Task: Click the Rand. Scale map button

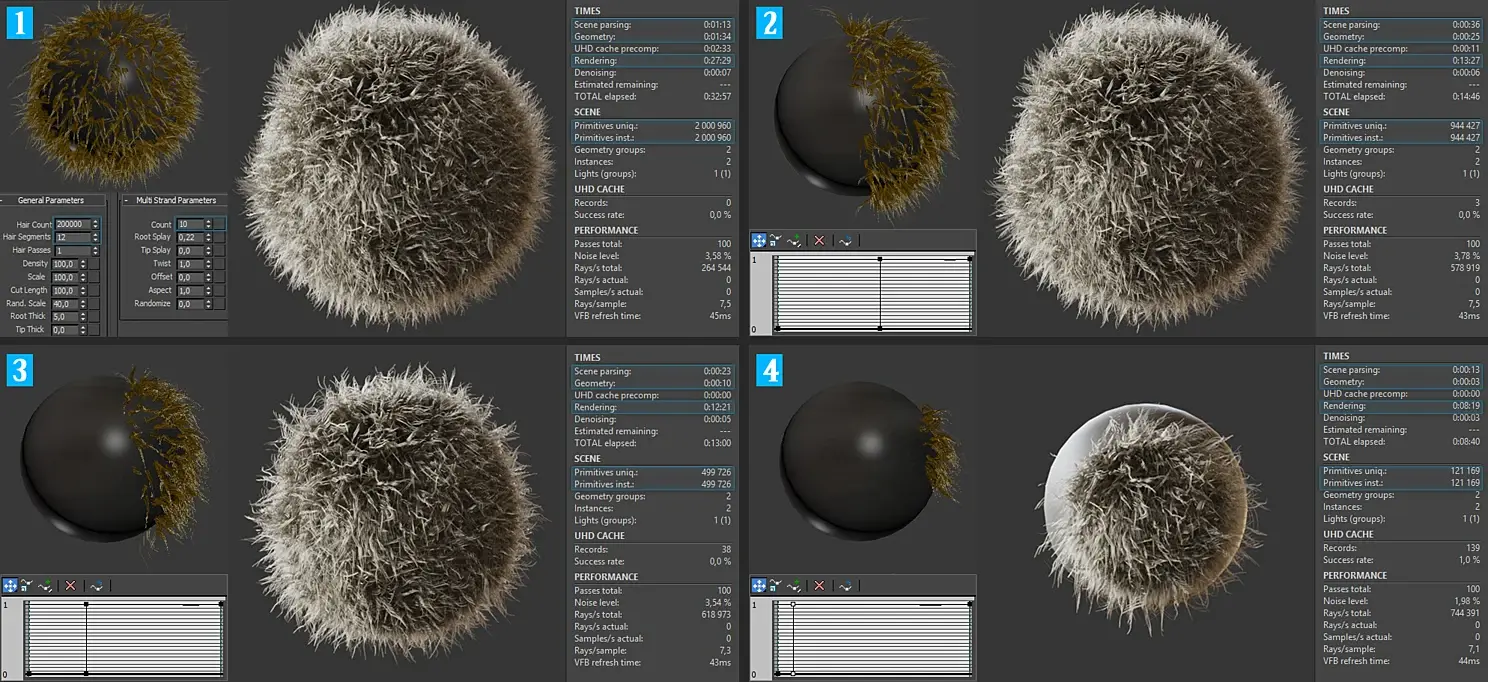Action: [x=94, y=304]
